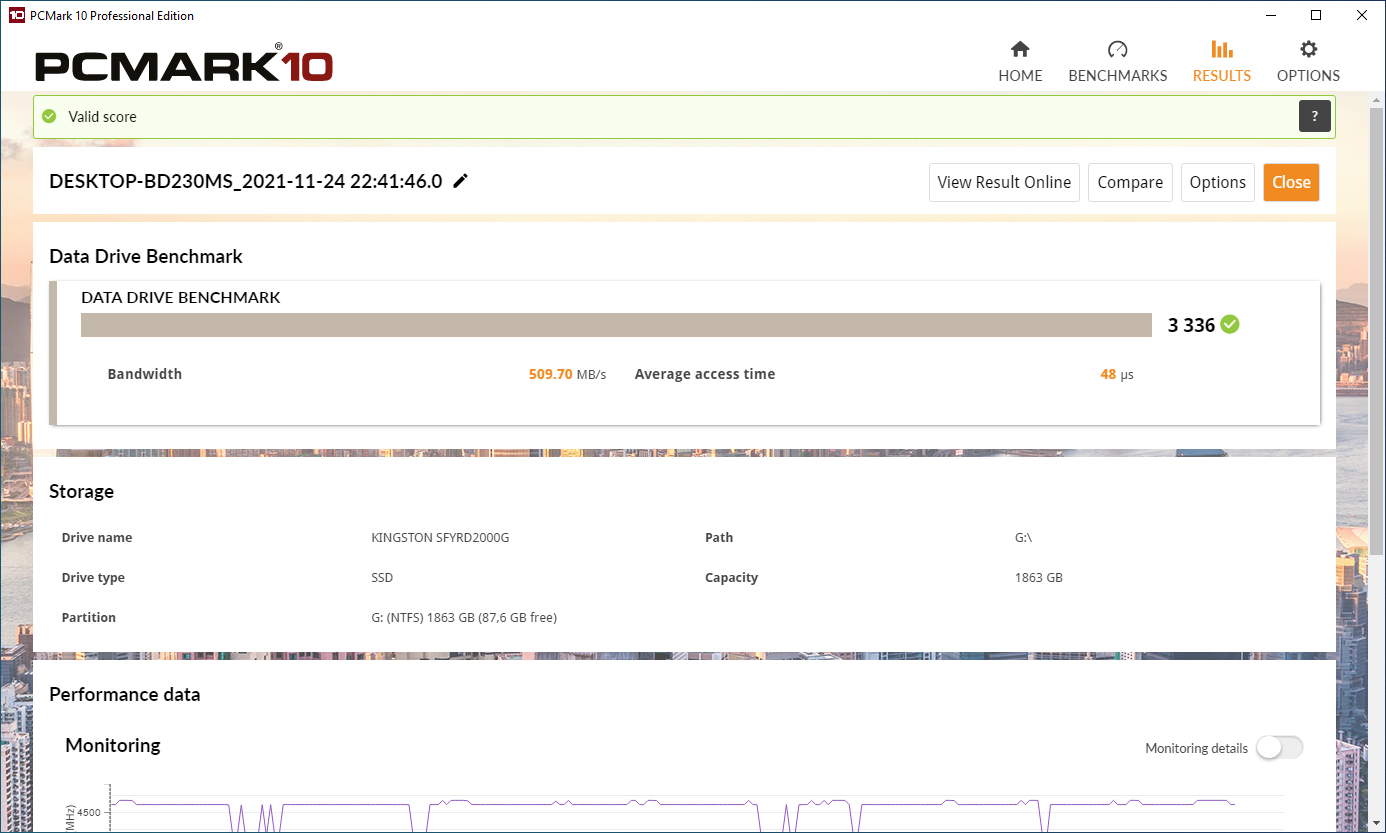The image size is (1386, 833).
Task: Click View Result Online button
Action: pos(1004,182)
